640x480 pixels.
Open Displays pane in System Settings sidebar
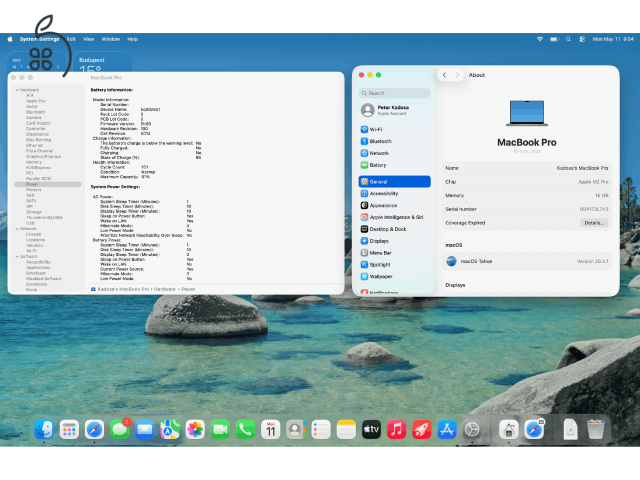click(394, 241)
